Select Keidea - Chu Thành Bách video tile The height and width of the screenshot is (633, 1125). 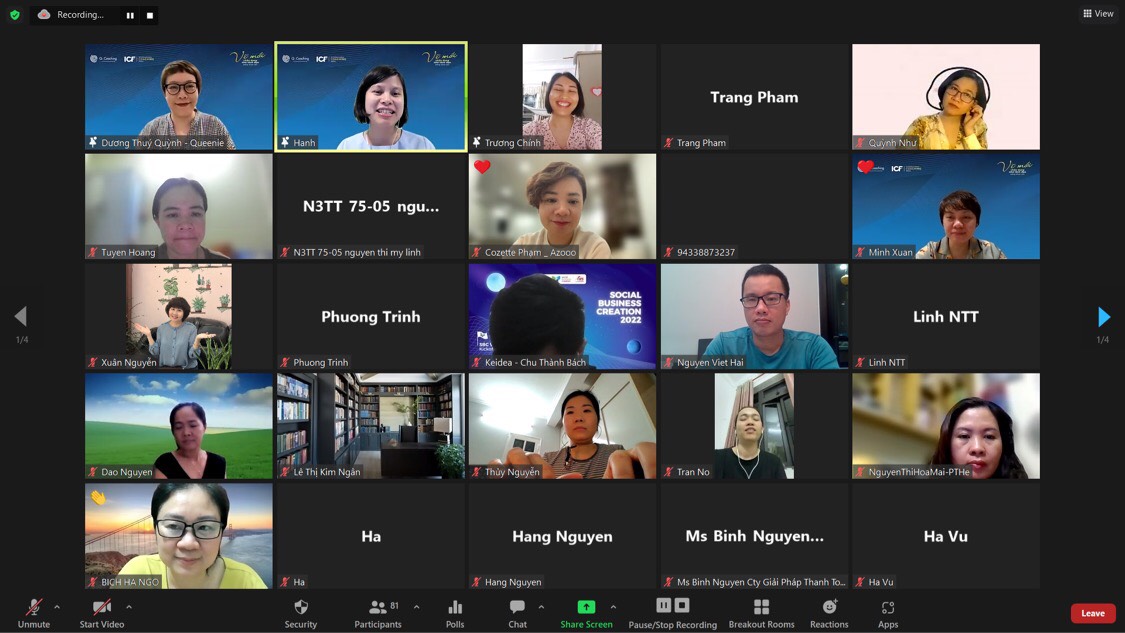tap(562, 316)
